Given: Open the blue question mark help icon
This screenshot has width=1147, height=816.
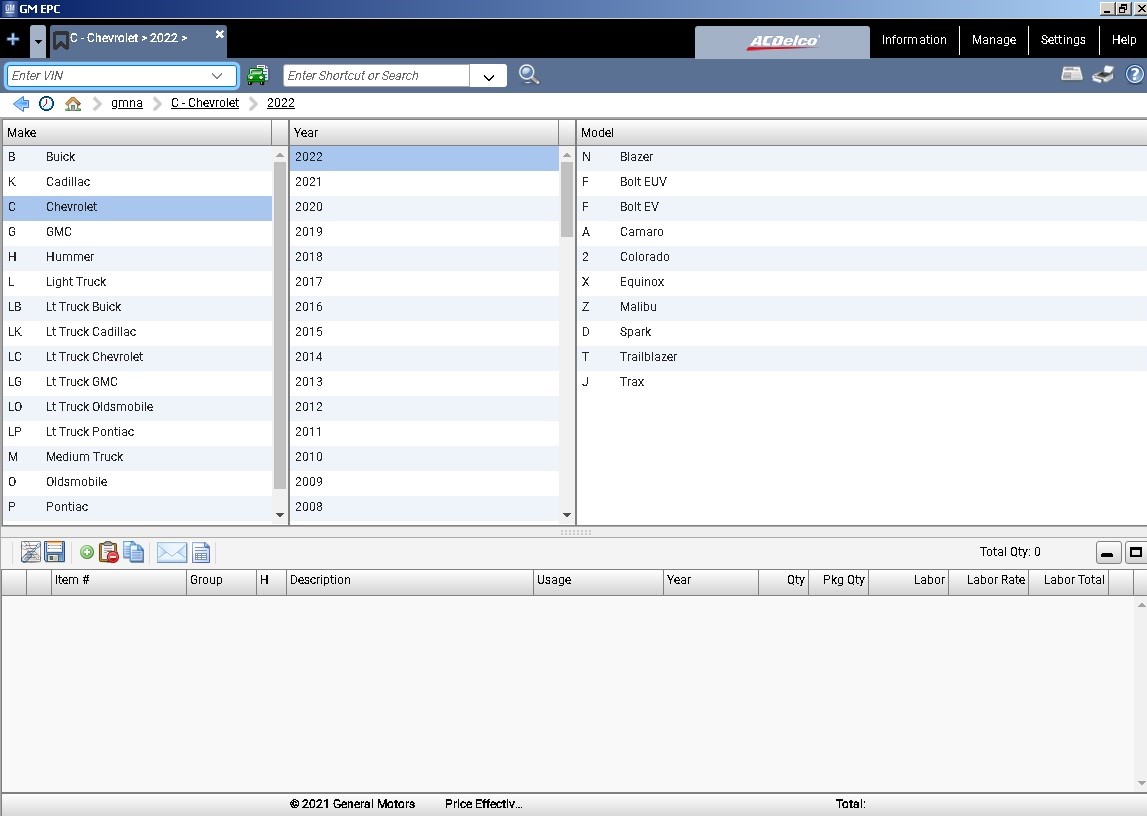Looking at the screenshot, I should point(1135,74).
